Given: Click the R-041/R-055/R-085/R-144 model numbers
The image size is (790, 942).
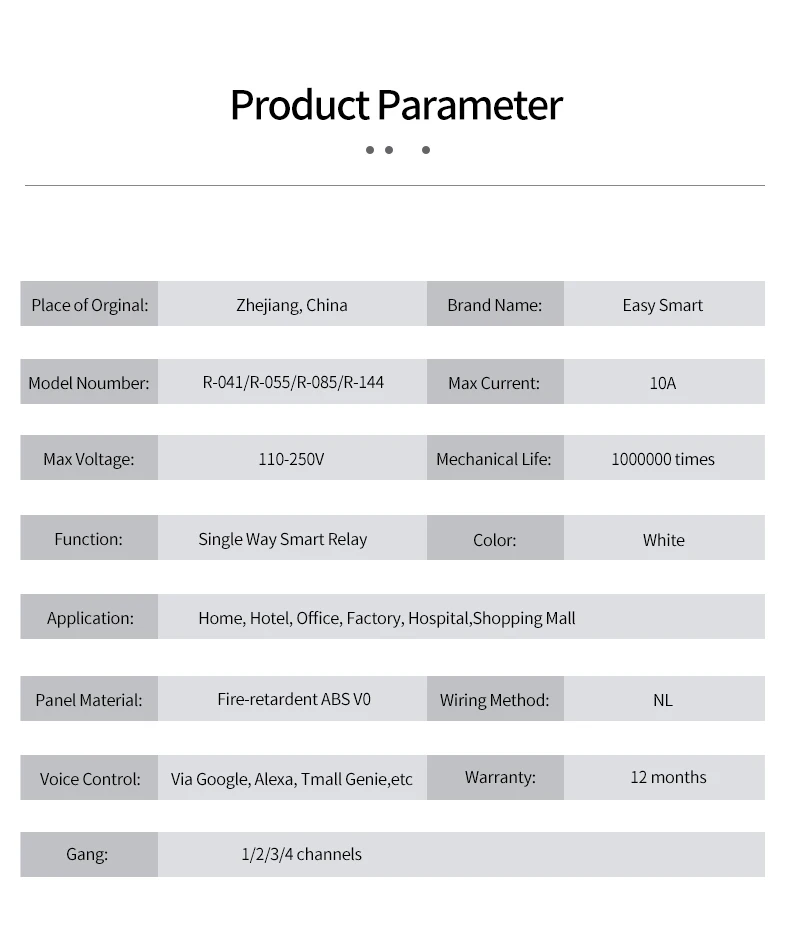Looking at the screenshot, I should tap(293, 382).
